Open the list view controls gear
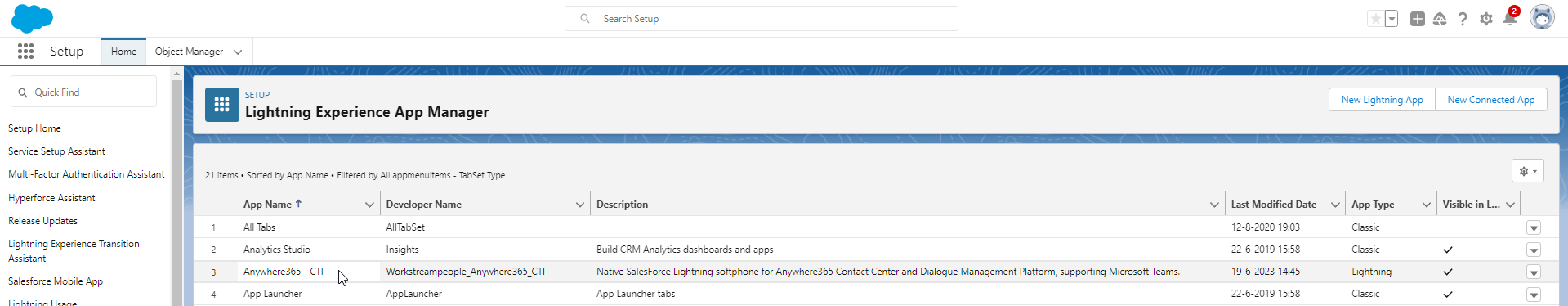The image size is (1568, 306). pos(1527,171)
